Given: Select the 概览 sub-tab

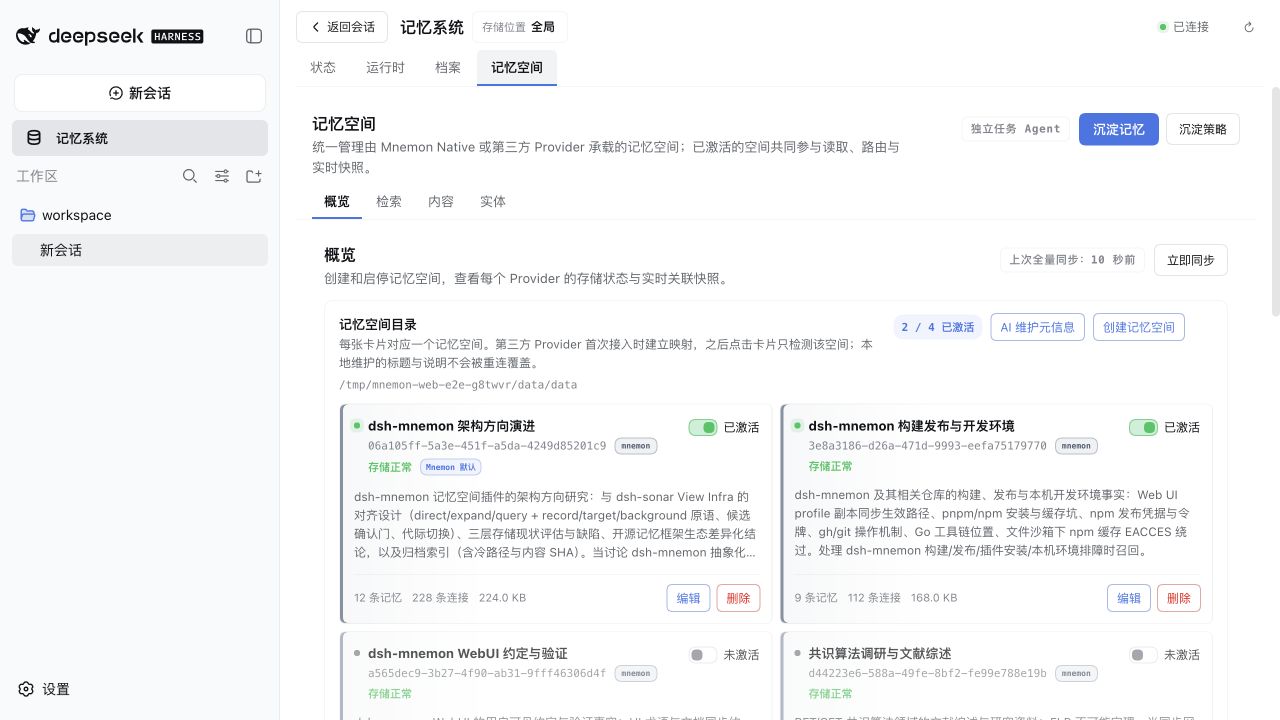Looking at the screenshot, I should (337, 201).
